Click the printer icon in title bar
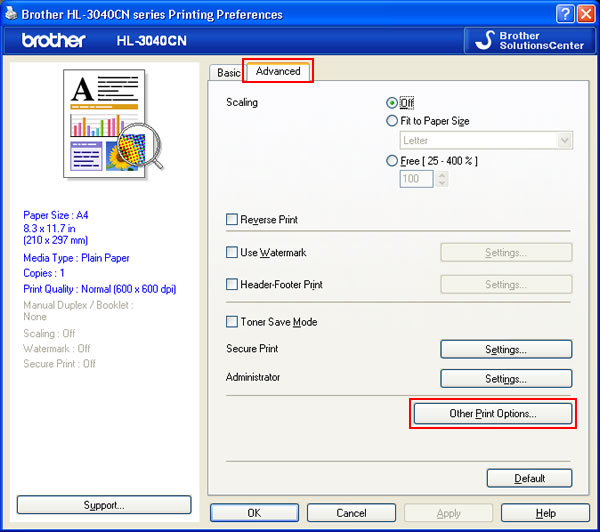This screenshot has width=600, height=532. [11, 14]
